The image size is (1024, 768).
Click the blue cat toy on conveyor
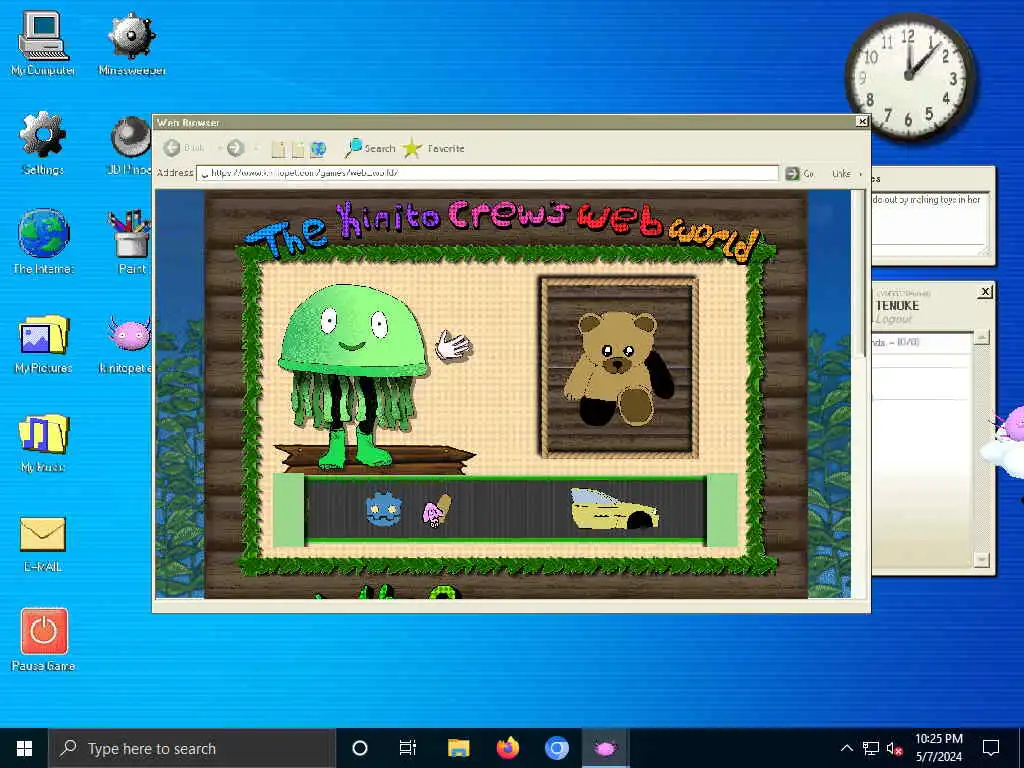pos(383,509)
